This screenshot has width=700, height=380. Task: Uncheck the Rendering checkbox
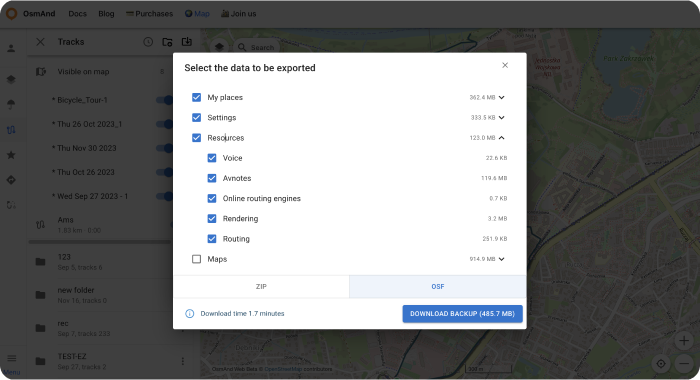click(212, 218)
